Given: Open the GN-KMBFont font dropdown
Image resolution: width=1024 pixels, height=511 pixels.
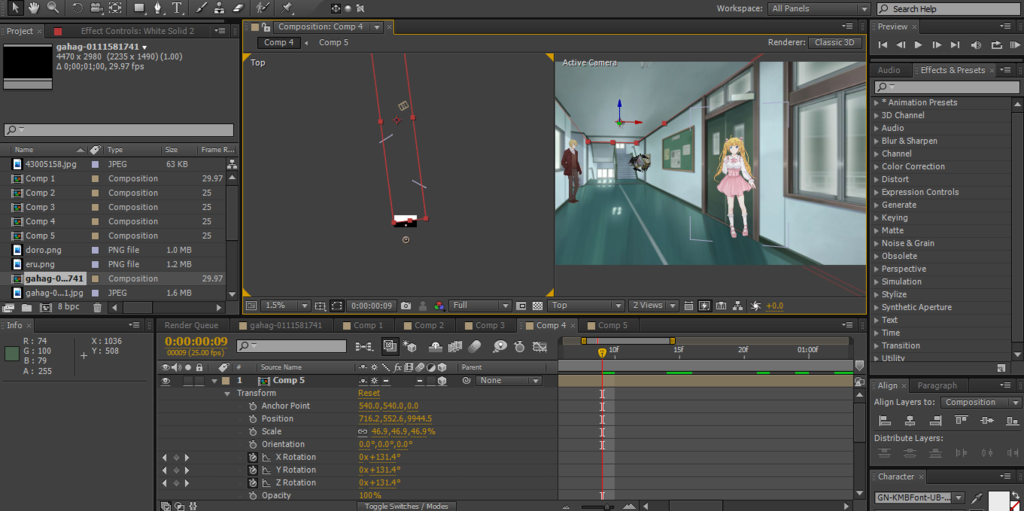Looking at the screenshot, I should [921, 497].
